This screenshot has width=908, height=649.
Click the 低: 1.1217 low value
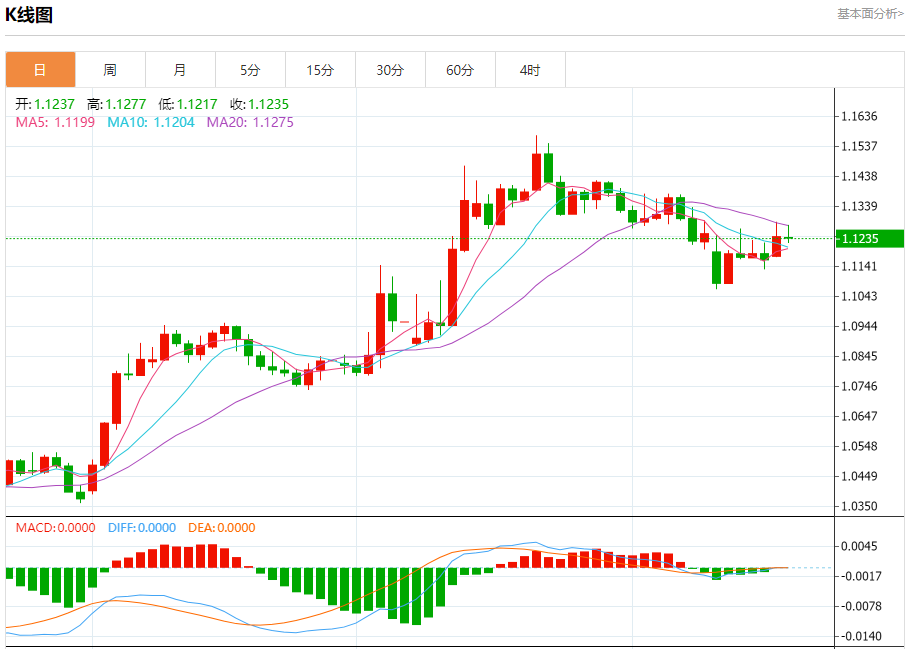coord(188,104)
